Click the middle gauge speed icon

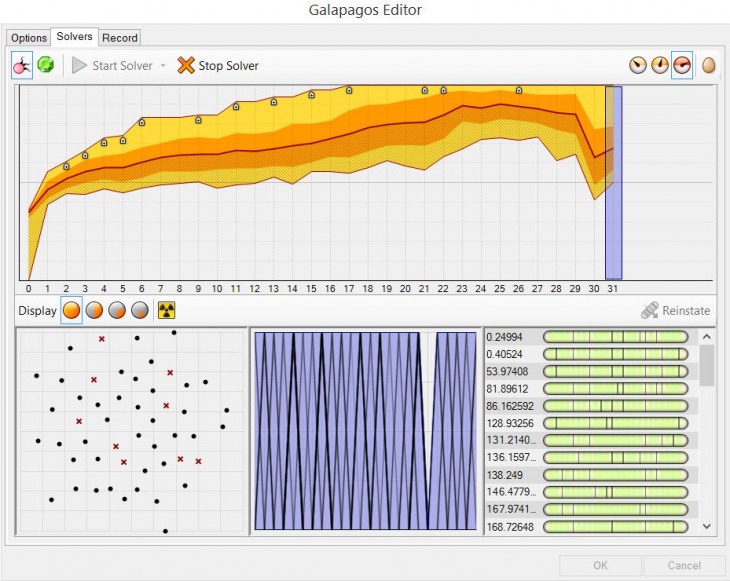click(x=659, y=66)
